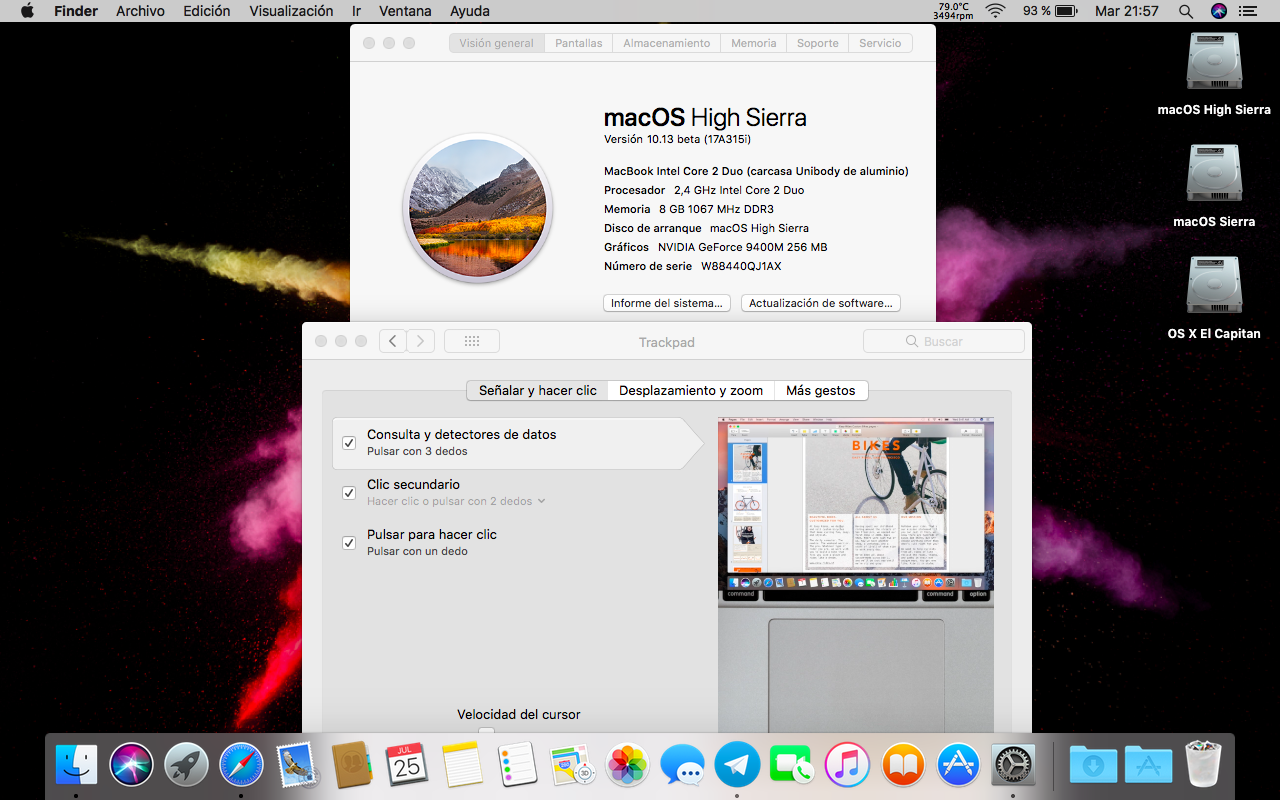Open System Preferences gear in Dock

1013,765
